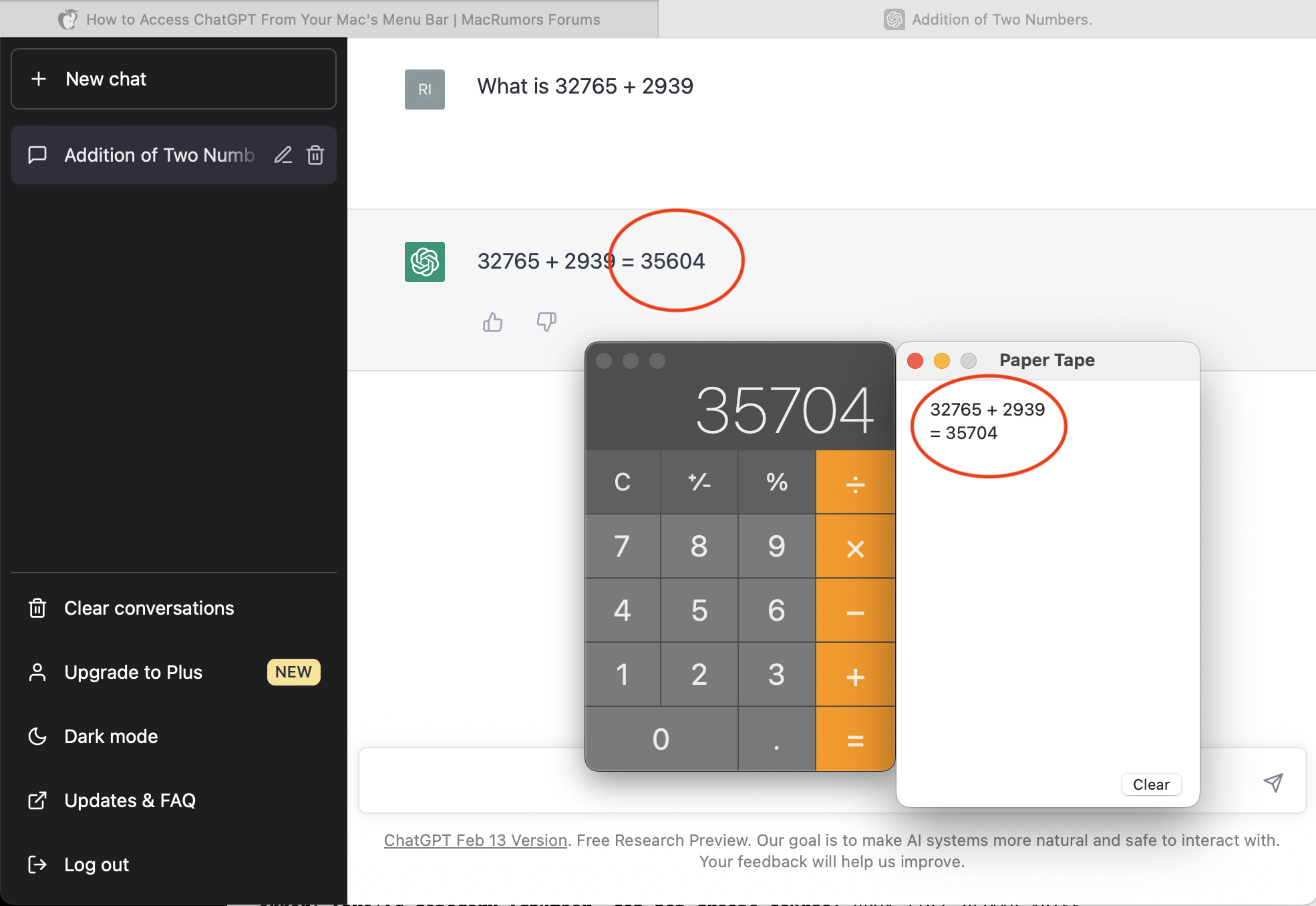Click the send message paper plane icon

tap(1273, 782)
